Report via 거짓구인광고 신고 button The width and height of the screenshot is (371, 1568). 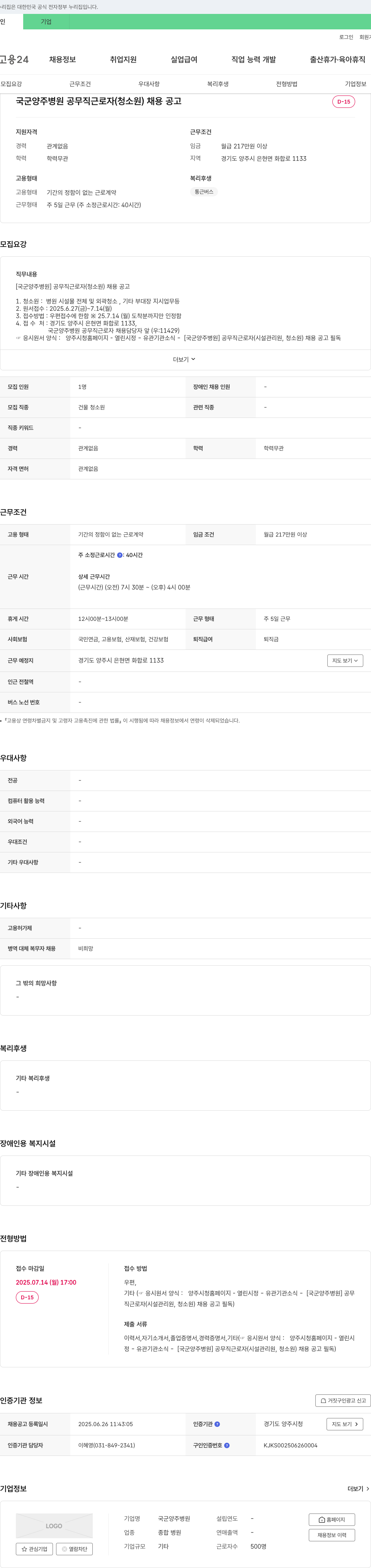tap(343, 1400)
